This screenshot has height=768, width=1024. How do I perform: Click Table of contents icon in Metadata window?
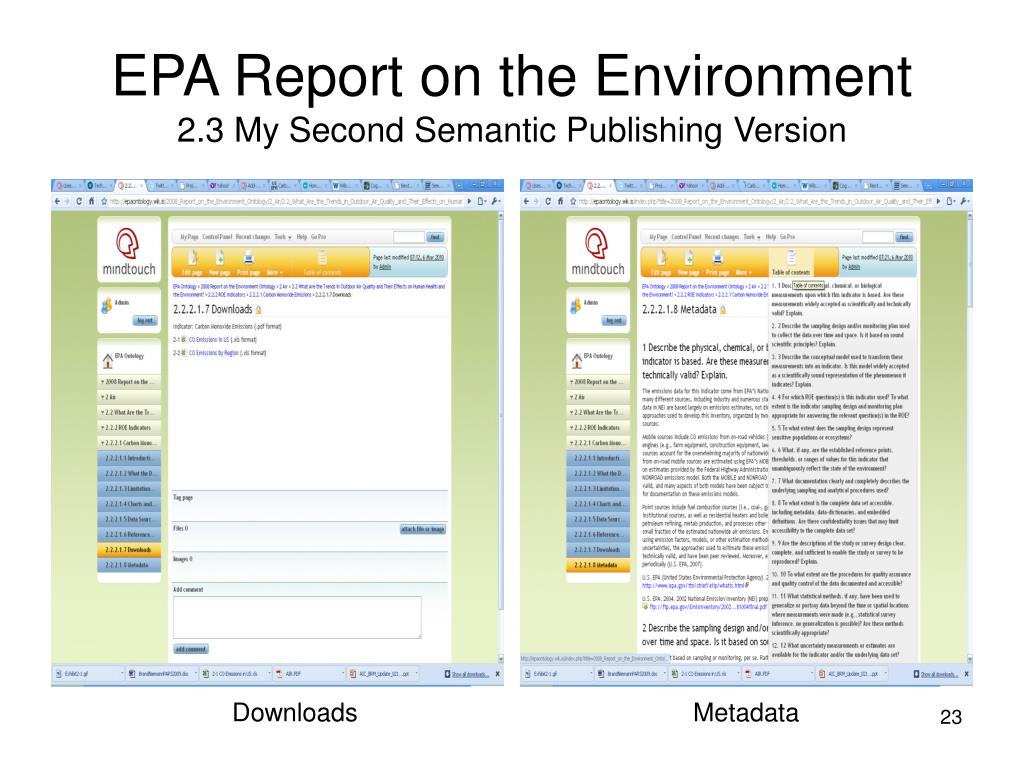(x=791, y=257)
